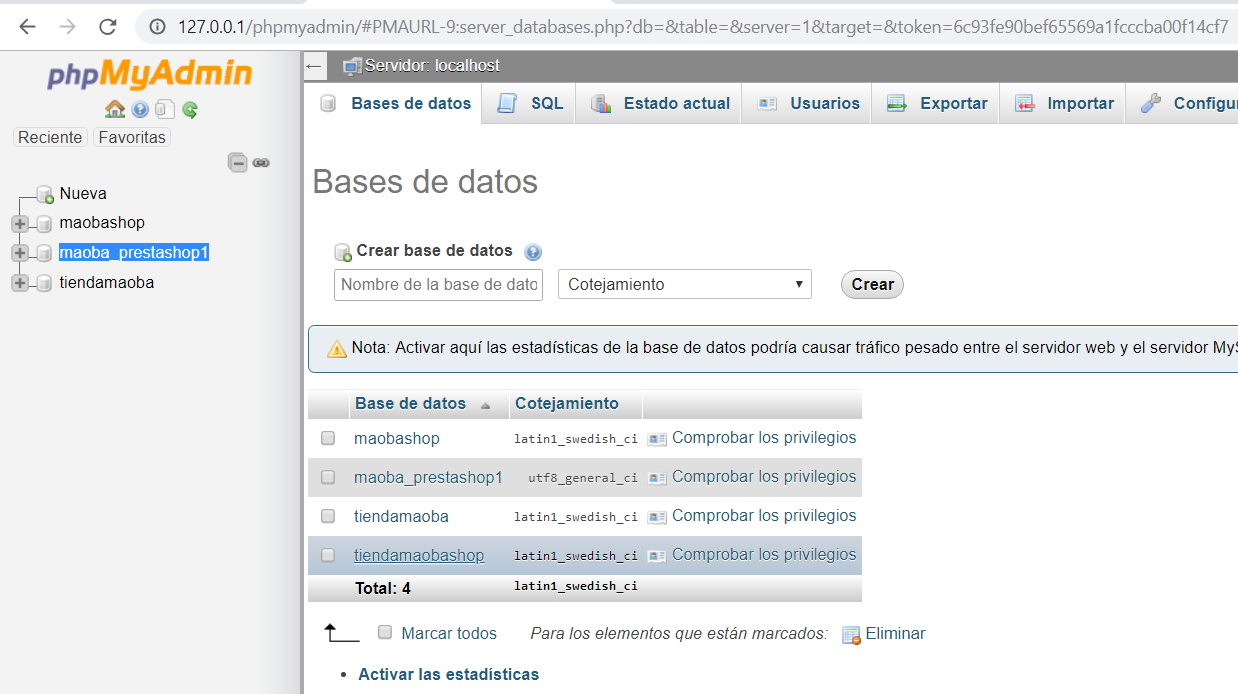This screenshot has width=1238, height=694.
Task: Click the help icon beside Crear base de datos
Action: [533, 252]
